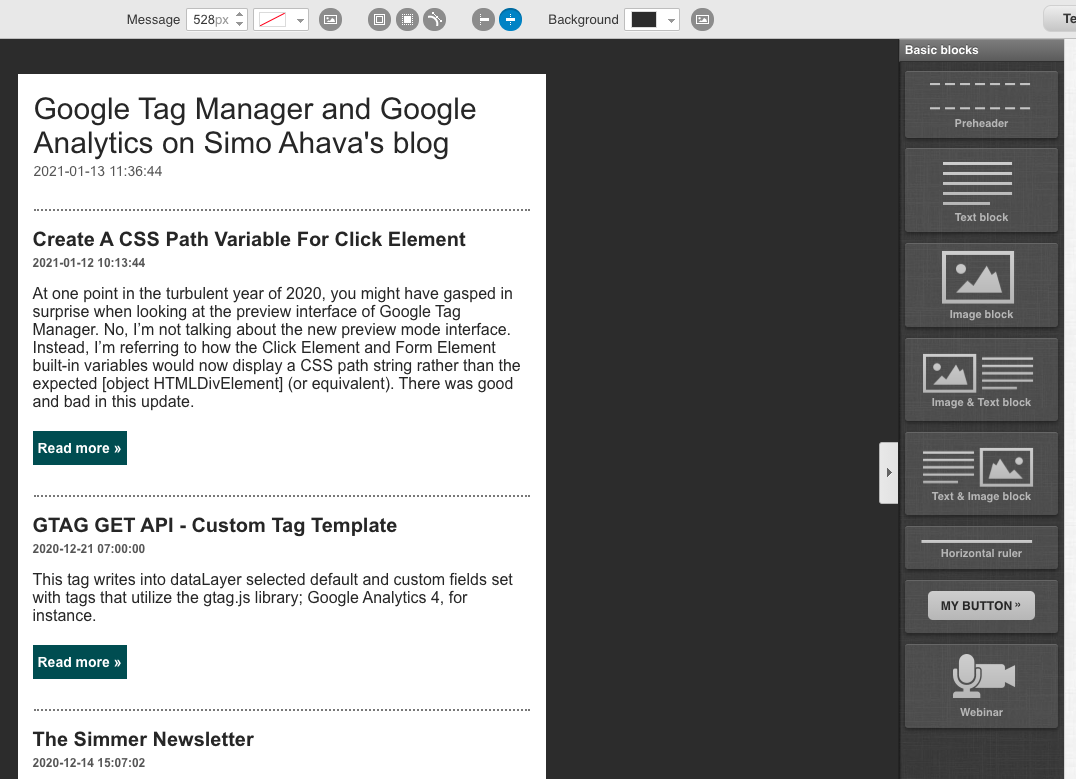The image size is (1076, 779).
Task: Select the Text & Image block
Action: point(981,473)
